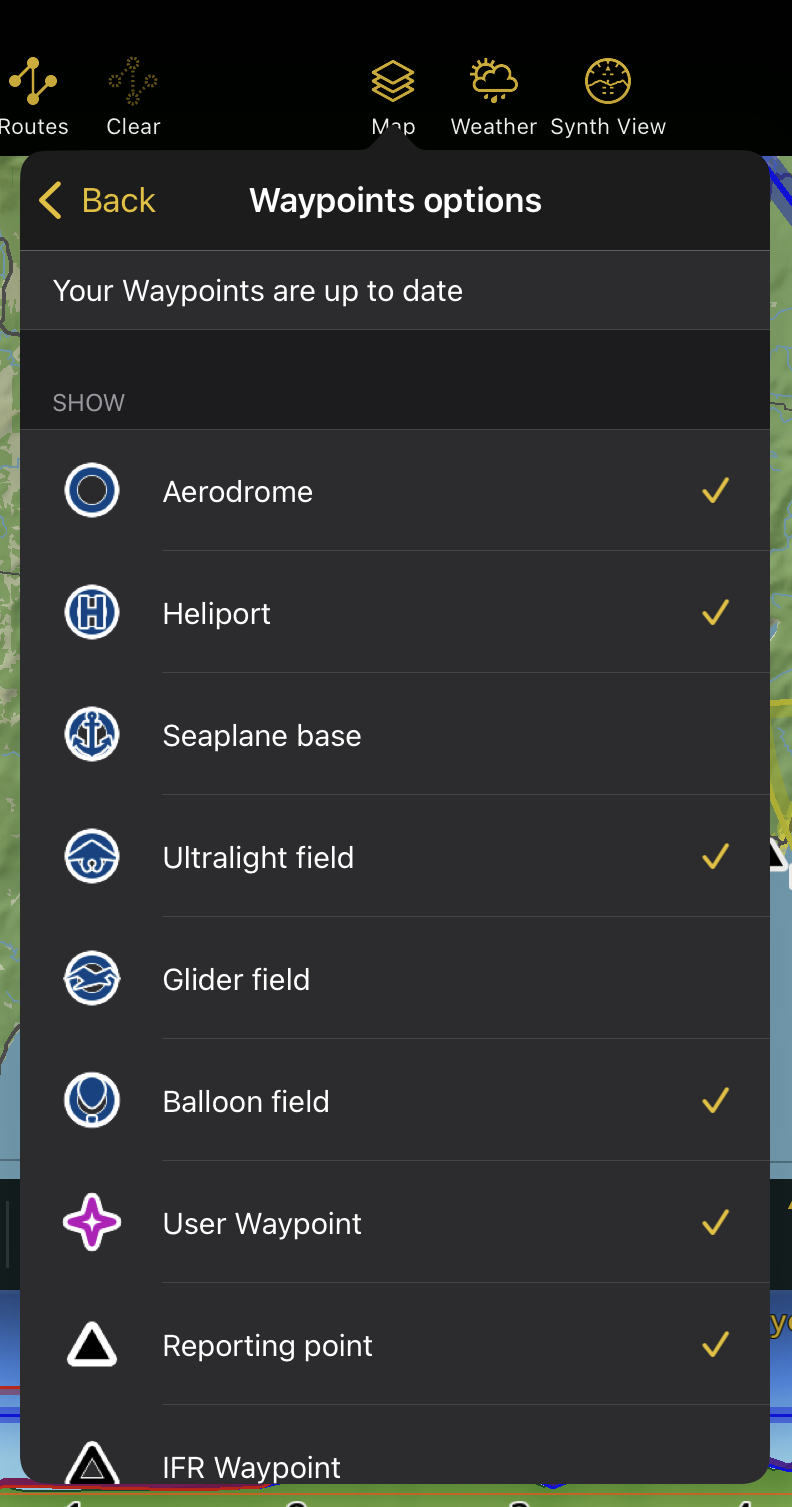The width and height of the screenshot is (792, 1507).
Task: Uncheck the Aerodrome checkmark
Action: click(x=715, y=490)
